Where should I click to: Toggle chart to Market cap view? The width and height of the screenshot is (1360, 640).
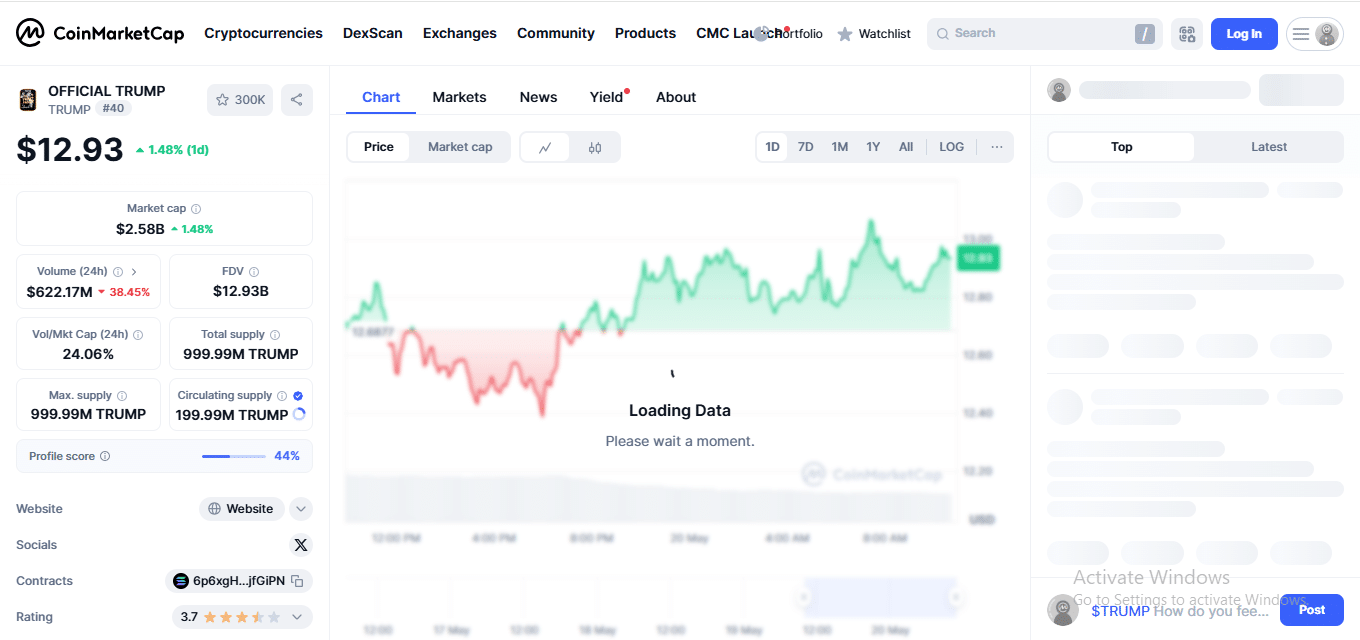point(460,147)
